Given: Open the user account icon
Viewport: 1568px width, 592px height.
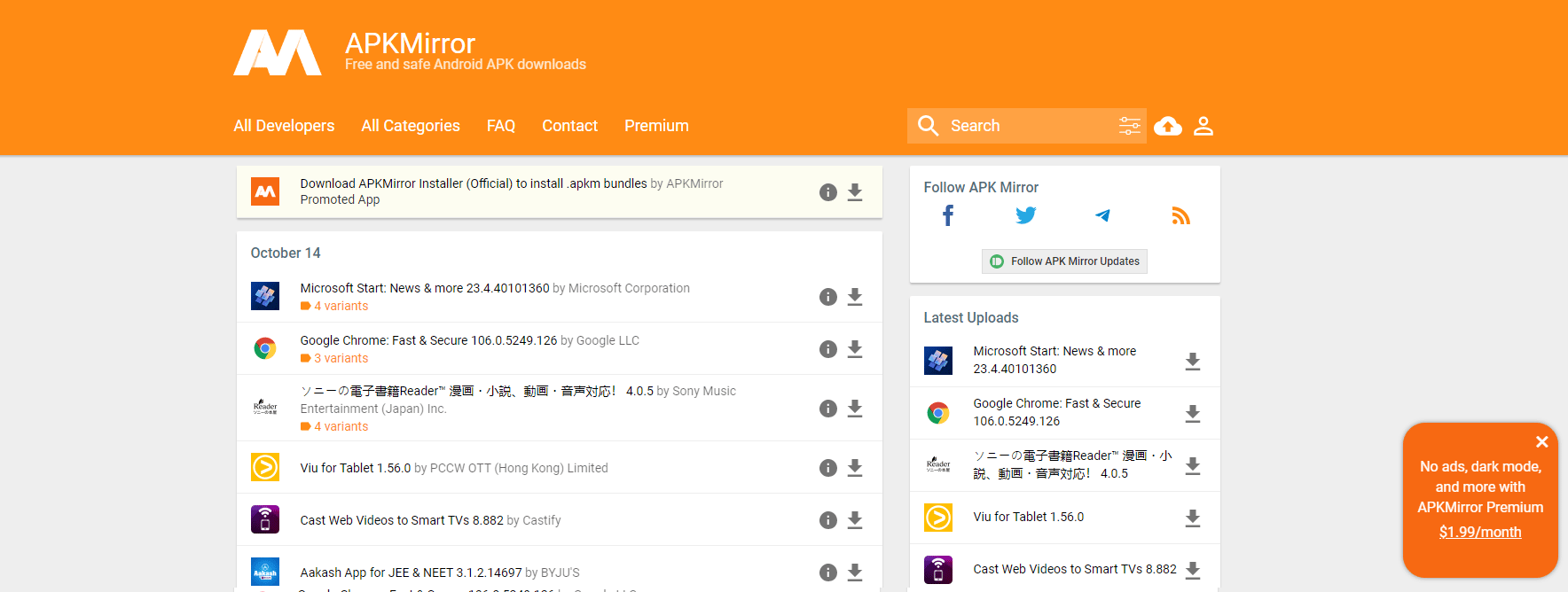Looking at the screenshot, I should point(1203,126).
